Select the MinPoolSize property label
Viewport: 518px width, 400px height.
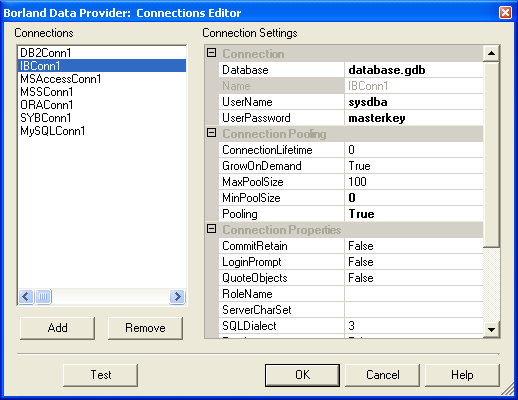coord(281,198)
